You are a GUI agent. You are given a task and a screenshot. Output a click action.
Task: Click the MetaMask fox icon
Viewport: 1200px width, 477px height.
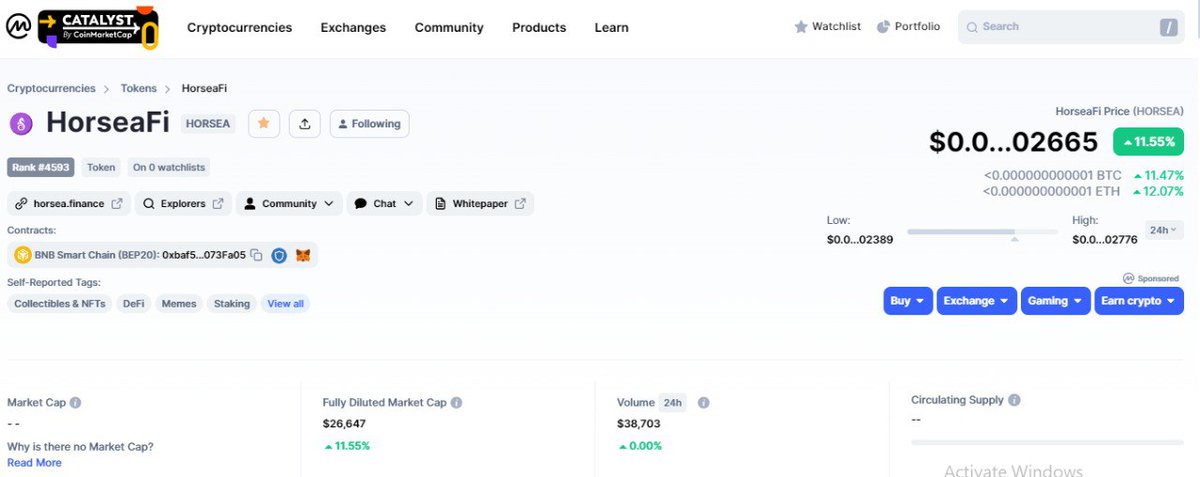[303, 255]
